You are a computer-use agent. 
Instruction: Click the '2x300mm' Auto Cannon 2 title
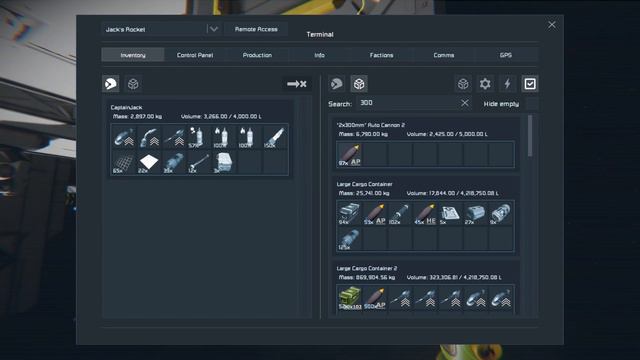click(371, 125)
